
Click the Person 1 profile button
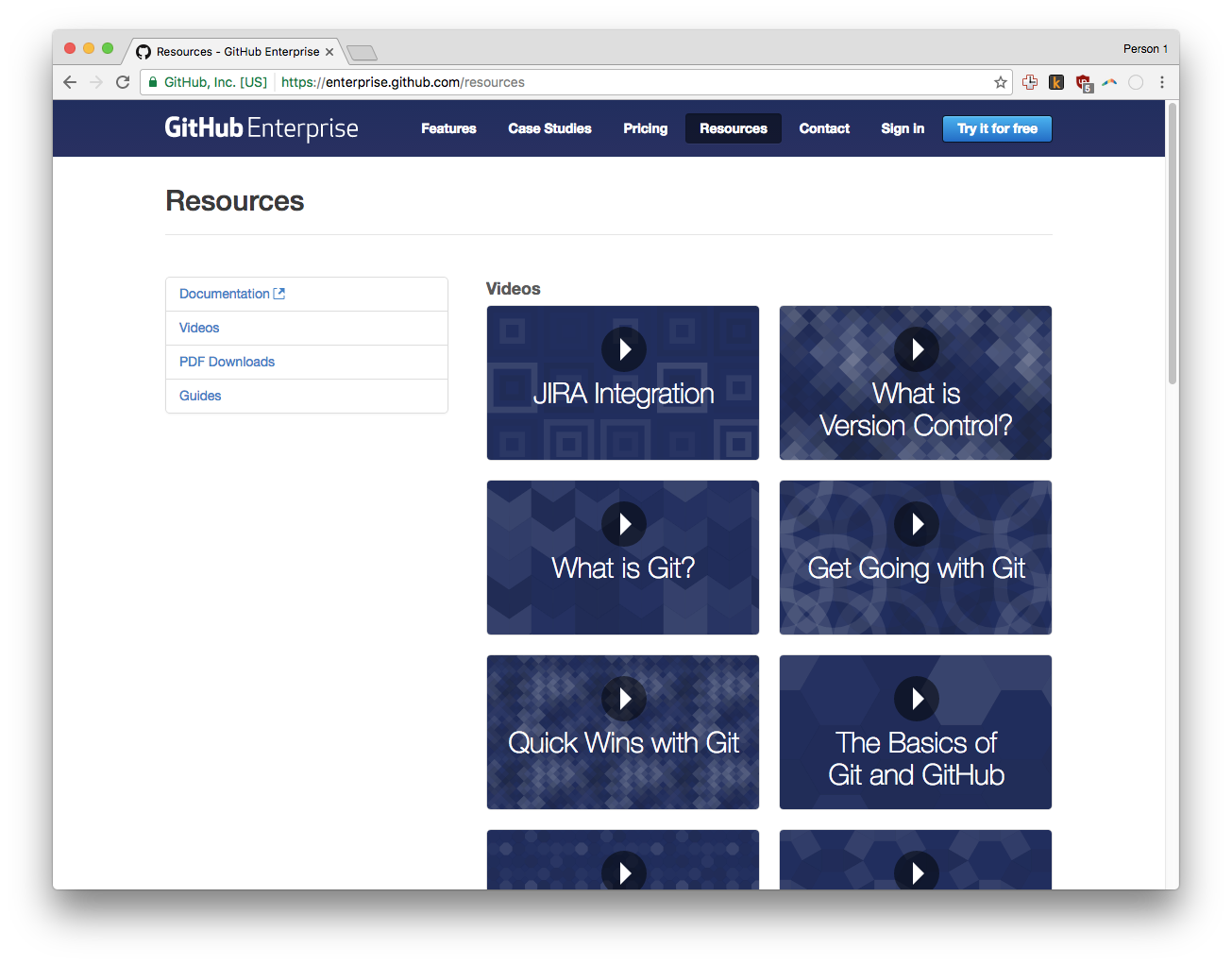tap(1145, 49)
